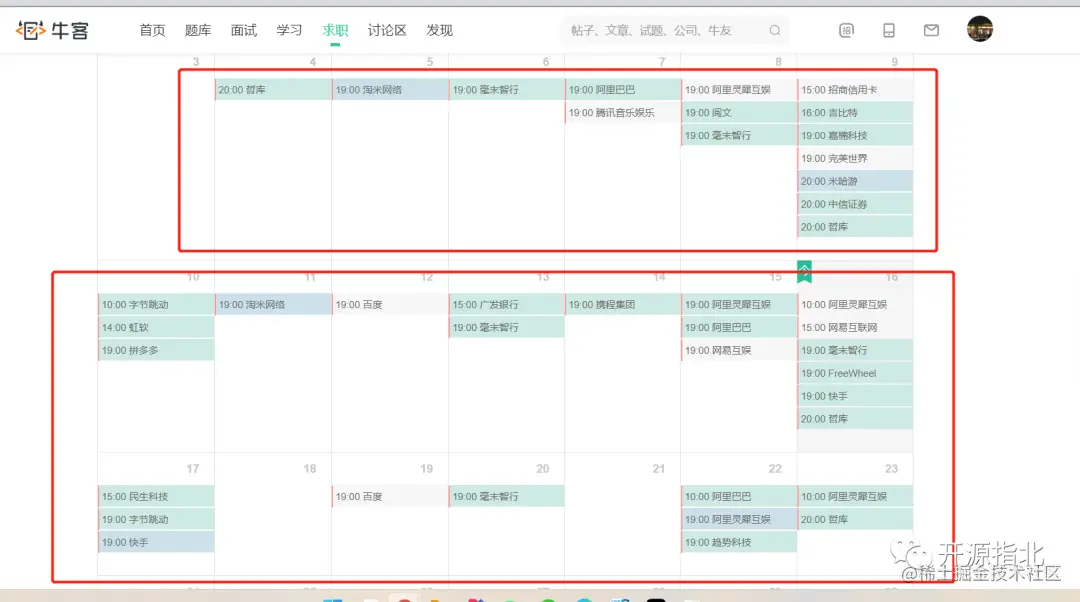Screen dimensions: 1080x602
Task: Select 20:00 哲库 event on day 23
Action: pos(855,519)
